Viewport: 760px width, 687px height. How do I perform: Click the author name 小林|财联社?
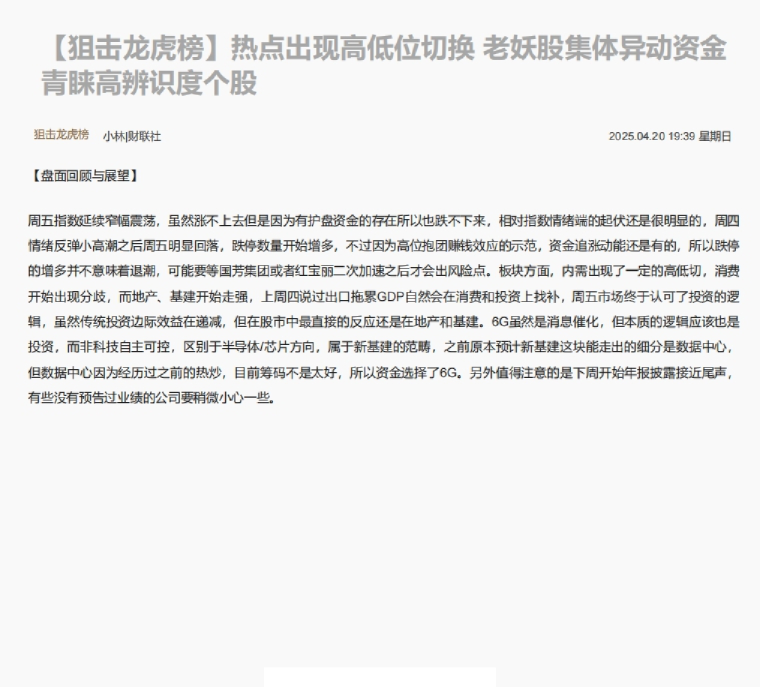point(131,136)
